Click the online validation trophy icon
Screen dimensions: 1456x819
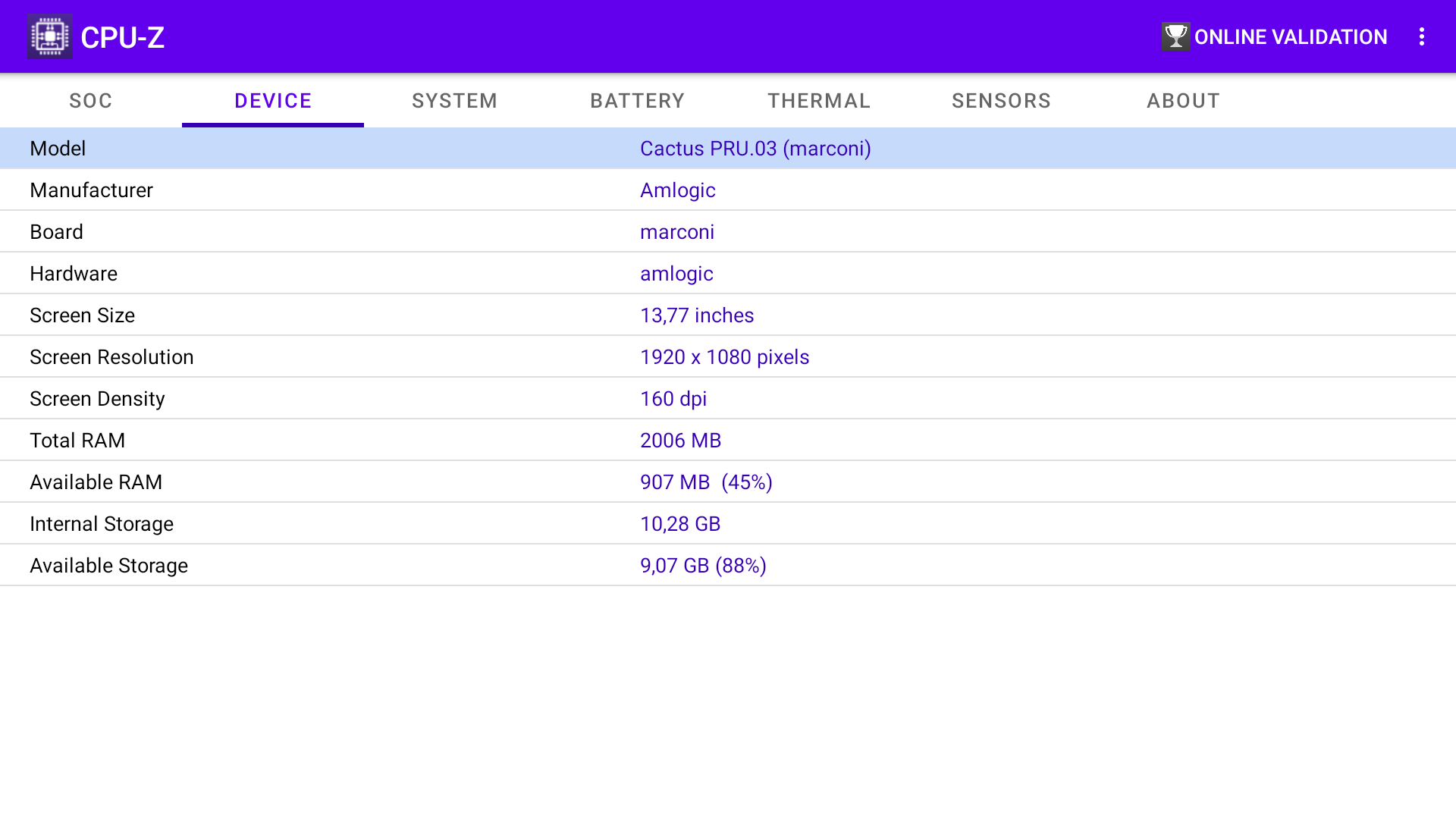[x=1175, y=36]
